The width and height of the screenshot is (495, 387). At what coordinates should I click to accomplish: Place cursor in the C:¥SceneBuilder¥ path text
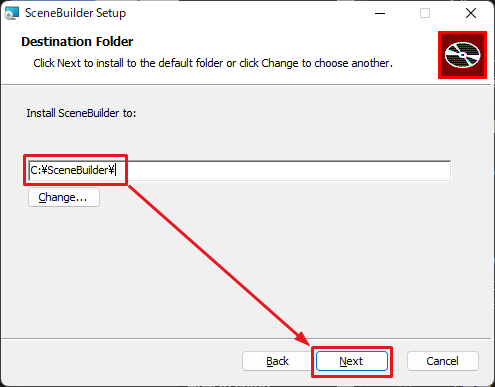(x=72, y=170)
